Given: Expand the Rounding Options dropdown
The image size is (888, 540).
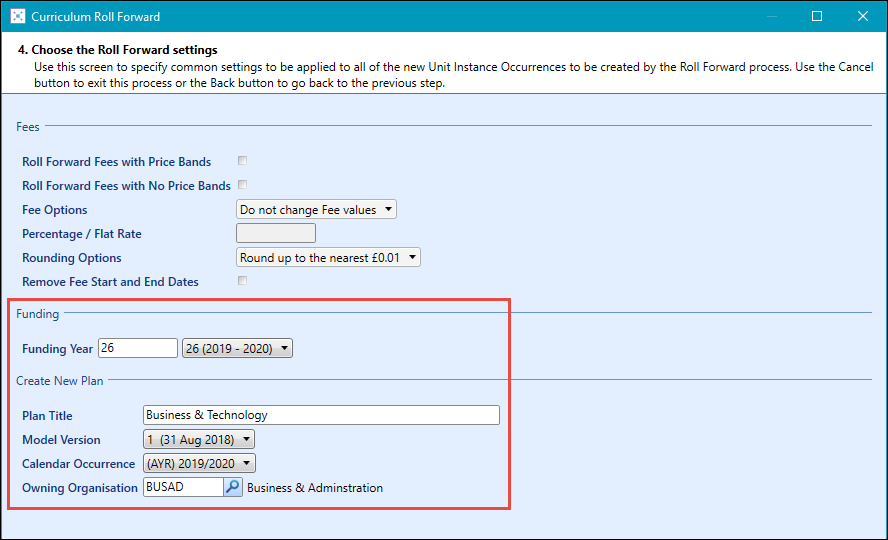Looking at the screenshot, I should point(328,257).
